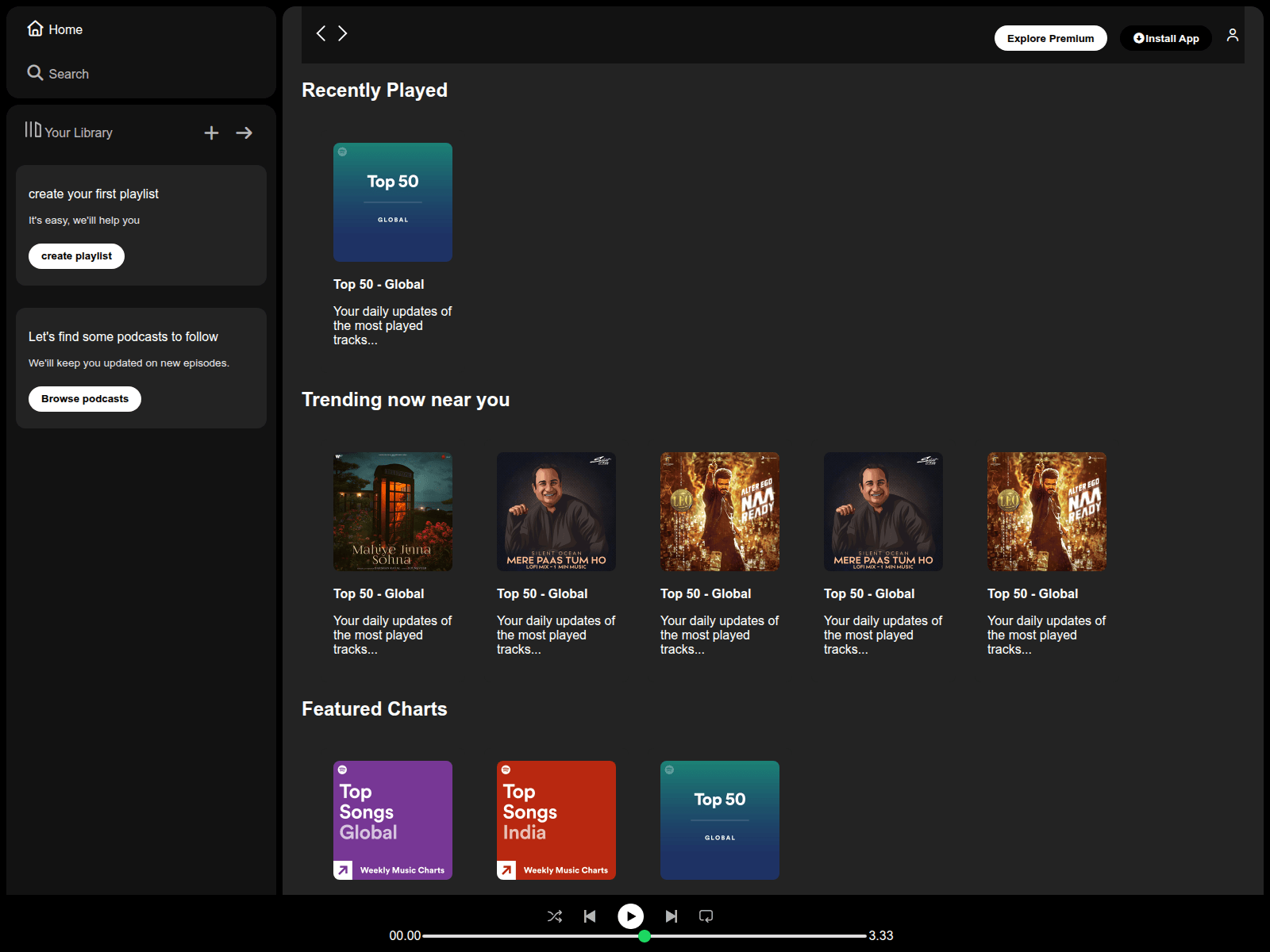This screenshot has width=1270, height=952.
Task: Open the first Naa Ready album cover
Action: pos(720,512)
